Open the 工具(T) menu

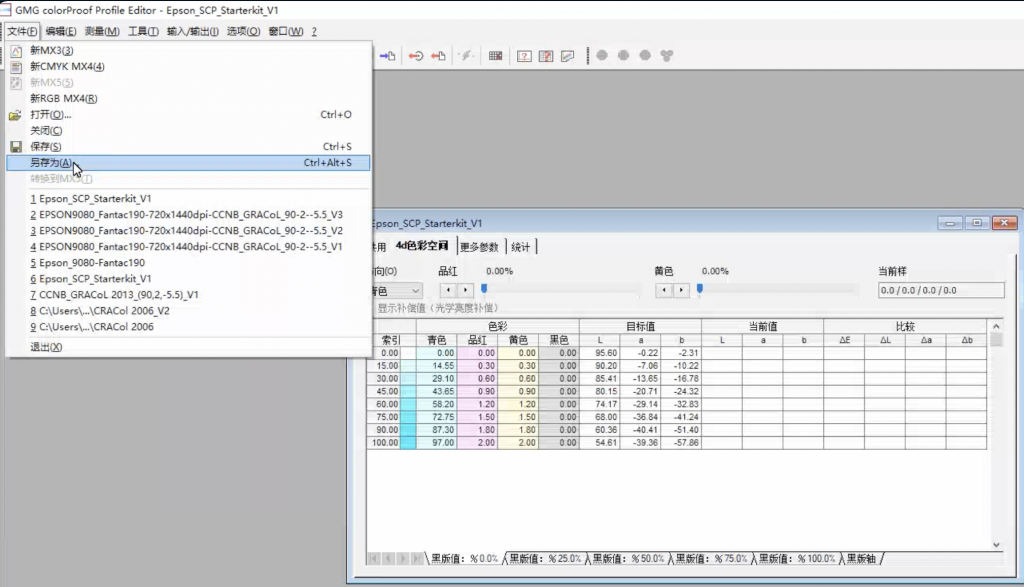[143, 31]
